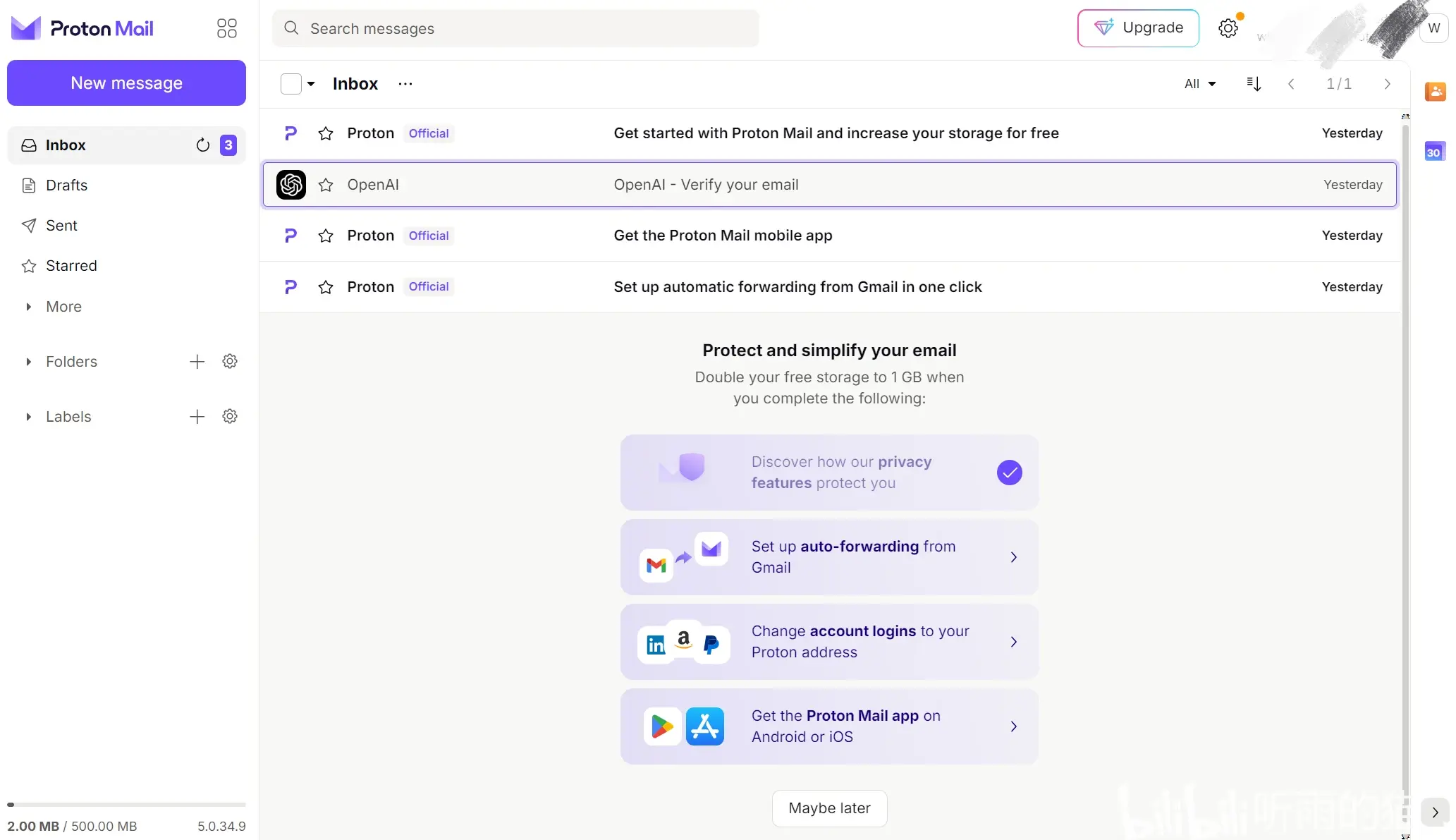
Task: Open the select dropdown arrow beside checkbox
Action: click(310, 84)
